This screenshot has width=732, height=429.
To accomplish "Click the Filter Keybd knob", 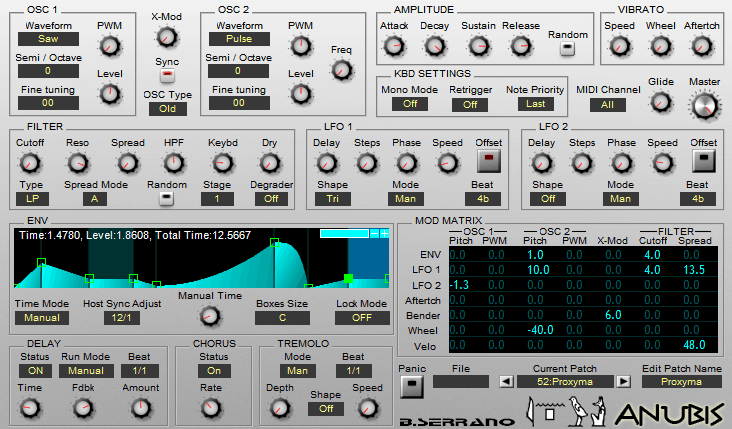I will click(x=223, y=163).
